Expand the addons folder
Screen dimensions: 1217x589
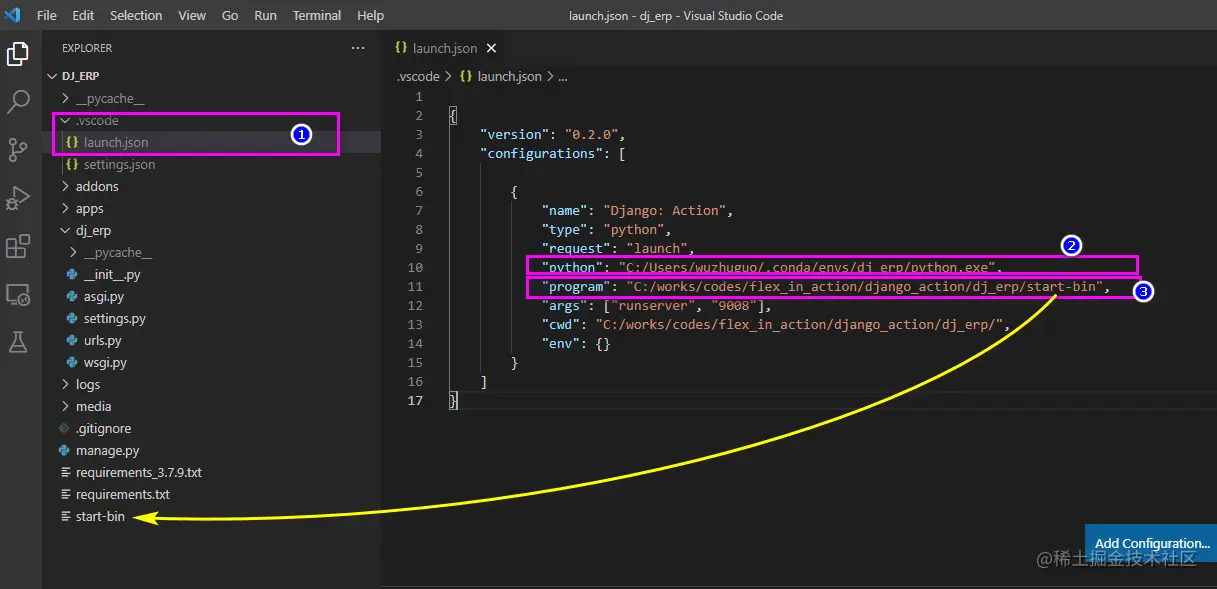[x=97, y=186]
